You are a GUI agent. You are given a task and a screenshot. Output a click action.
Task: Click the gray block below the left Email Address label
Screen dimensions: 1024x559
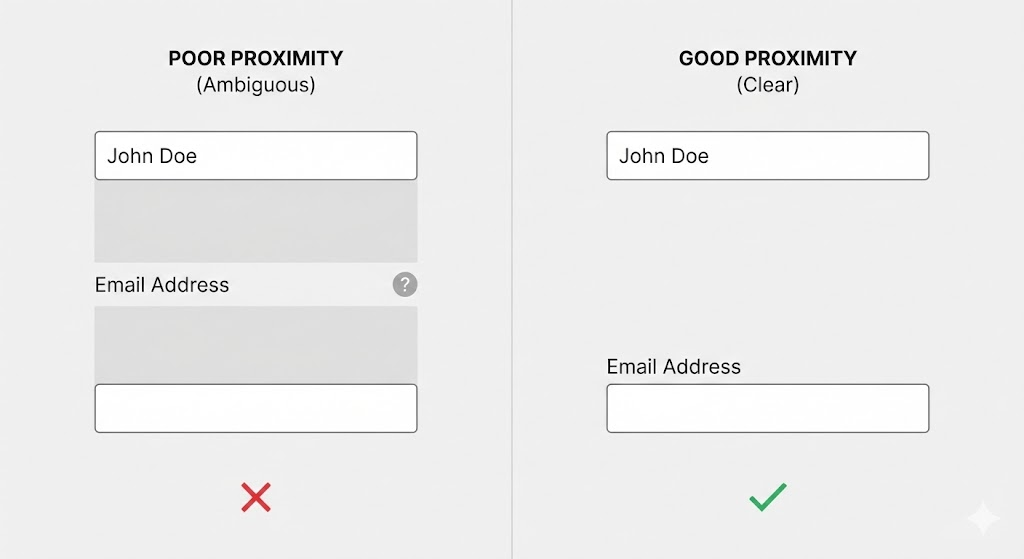point(256,344)
